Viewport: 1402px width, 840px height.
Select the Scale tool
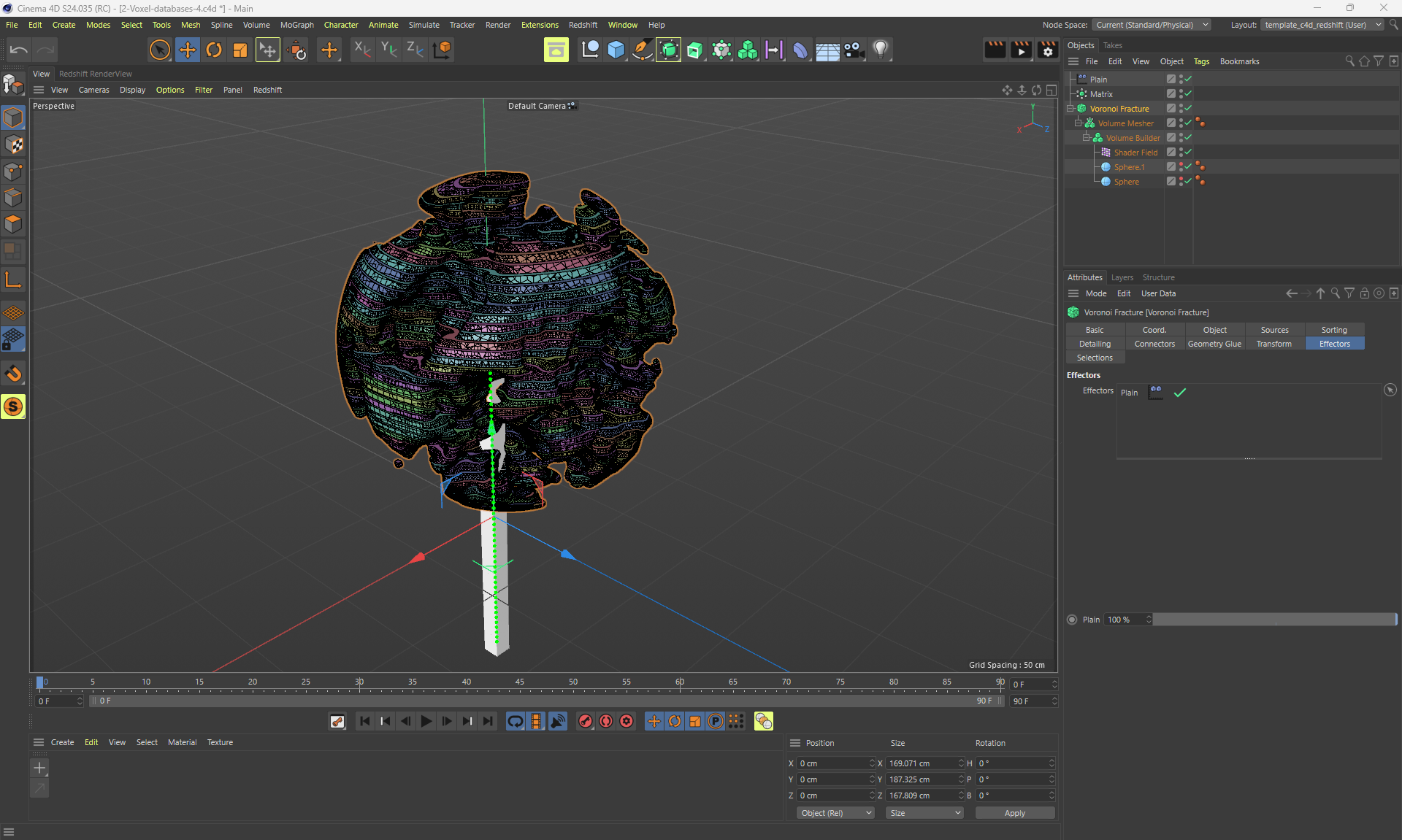coord(240,50)
